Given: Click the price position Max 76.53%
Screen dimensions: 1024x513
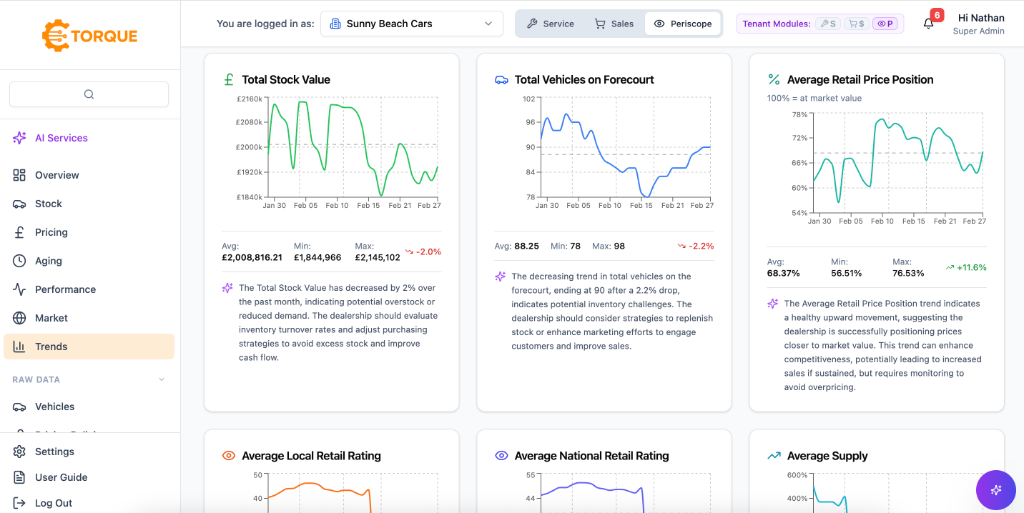Looking at the screenshot, I should pyautogui.click(x=908, y=273).
